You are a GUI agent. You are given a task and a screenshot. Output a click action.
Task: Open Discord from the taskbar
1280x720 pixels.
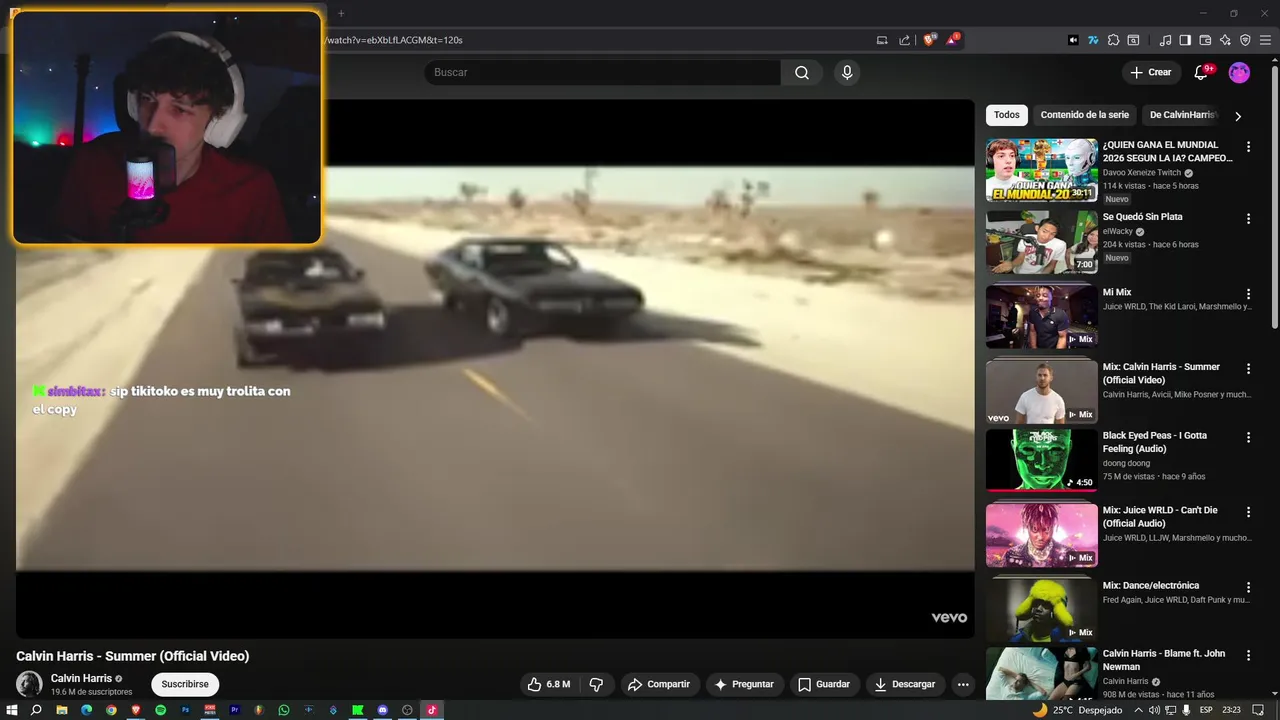pos(383,710)
